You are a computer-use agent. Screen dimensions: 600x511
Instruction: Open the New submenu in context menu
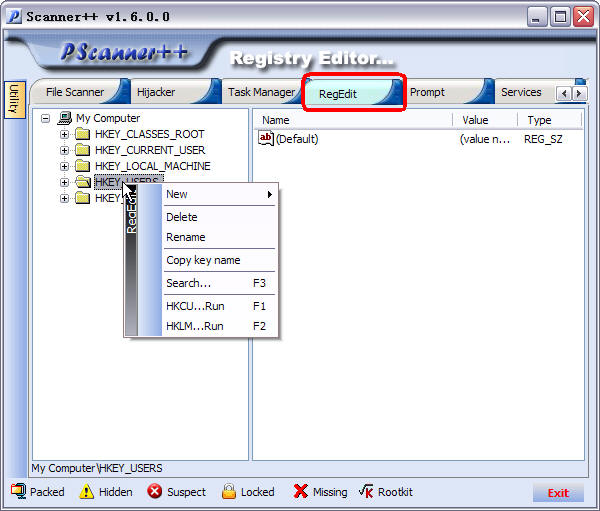coord(219,194)
